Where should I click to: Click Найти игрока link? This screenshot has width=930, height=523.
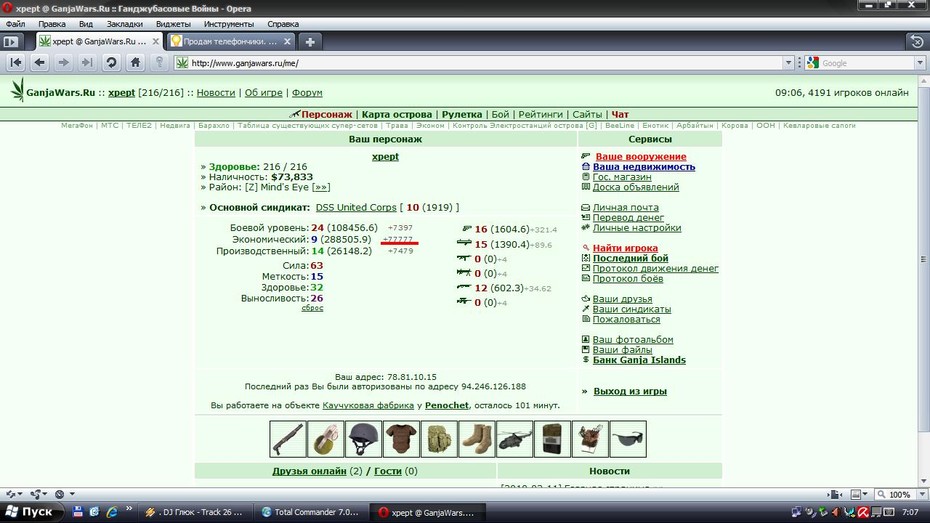[x=625, y=248]
